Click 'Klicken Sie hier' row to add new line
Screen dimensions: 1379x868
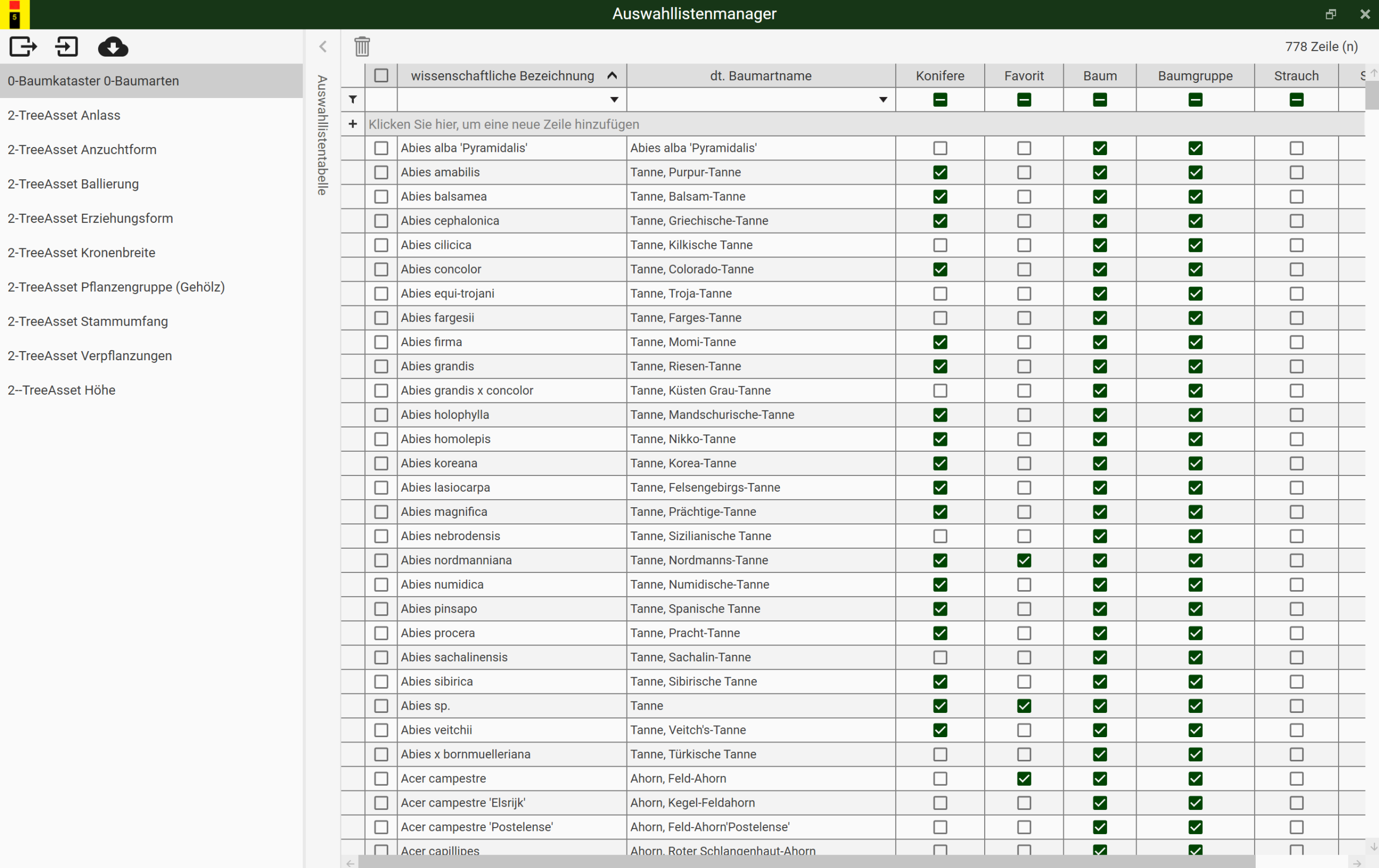coord(865,124)
